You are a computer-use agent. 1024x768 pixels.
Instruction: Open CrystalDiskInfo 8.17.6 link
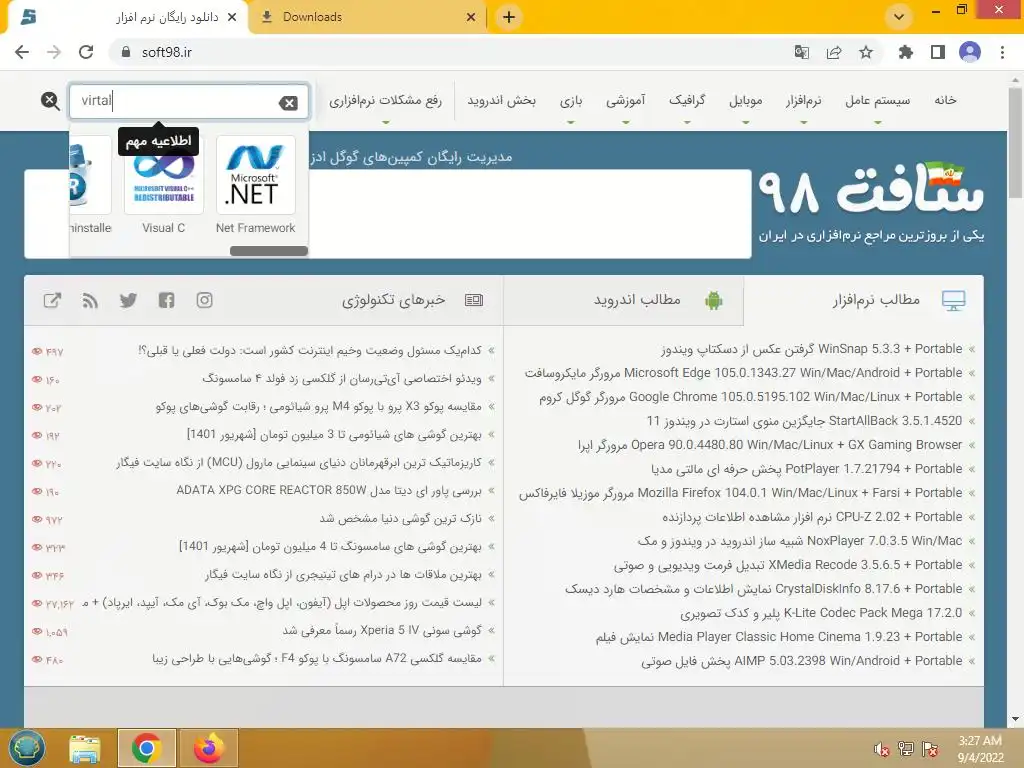click(764, 589)
